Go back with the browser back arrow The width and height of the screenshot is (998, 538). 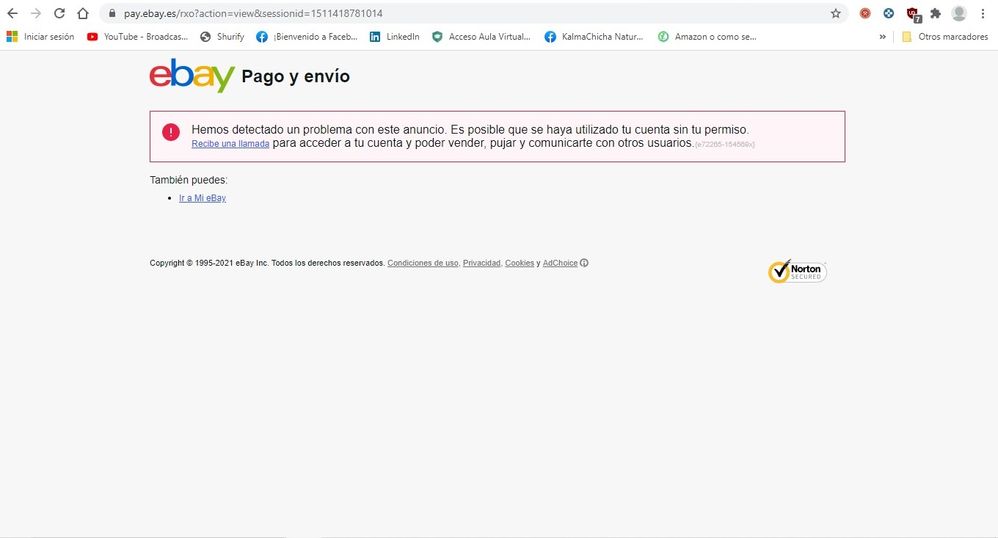point(12,13)
